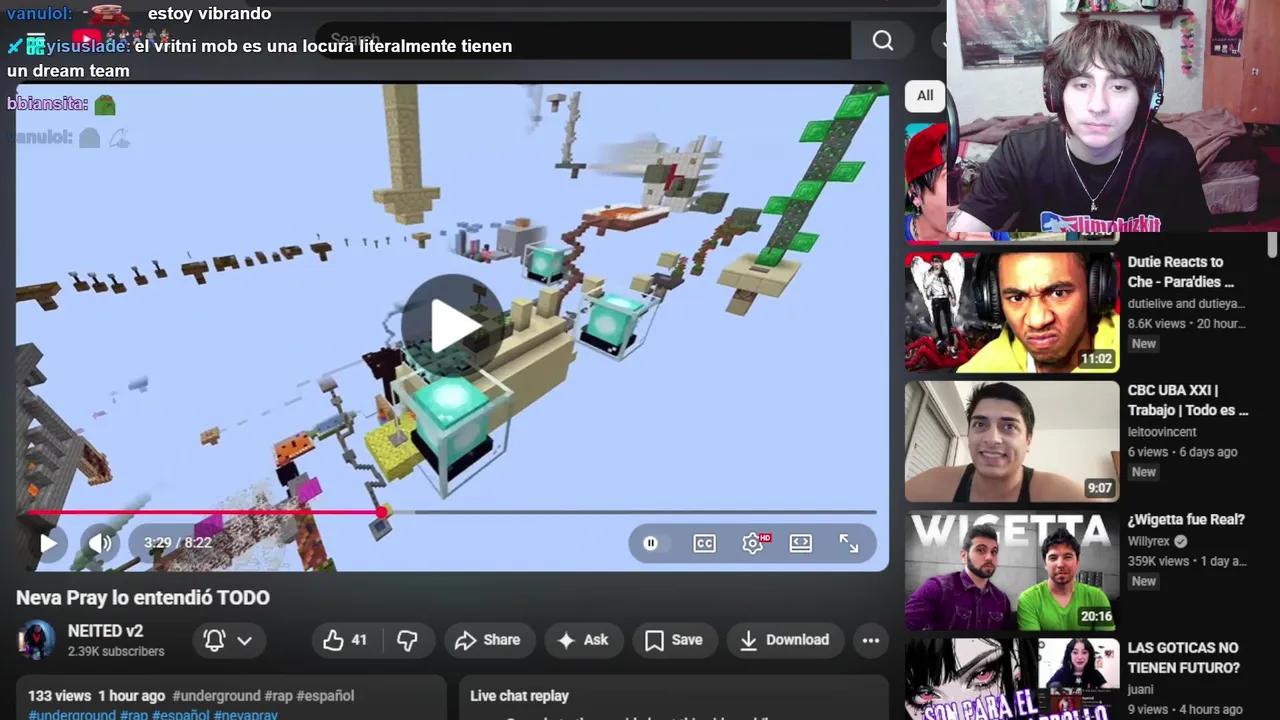This screenshot has height=720, width=1280.
Task: Open CBC UBA XXI Trabajo video title
Action: tap(1188, 400)
